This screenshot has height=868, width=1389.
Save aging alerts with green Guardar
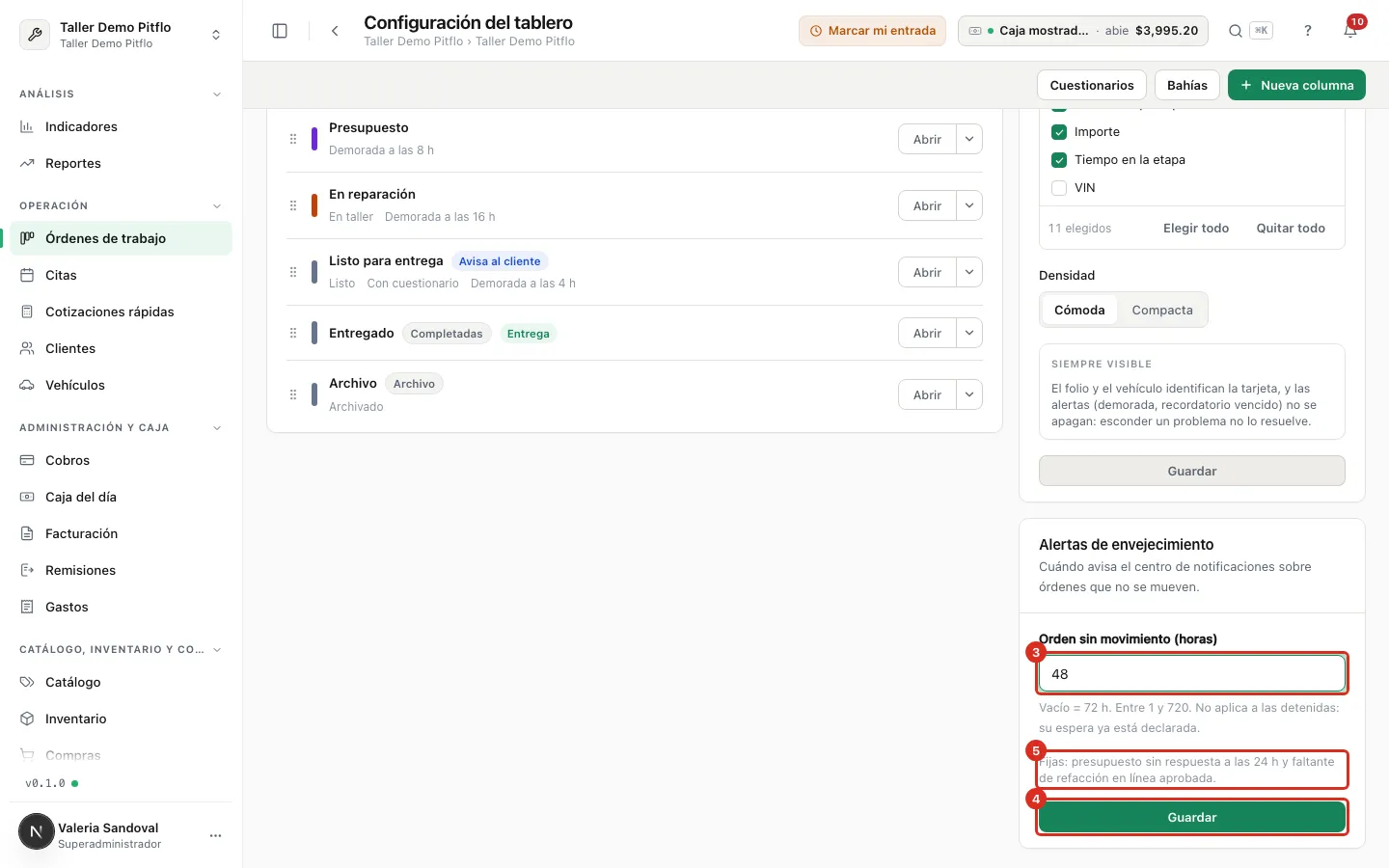click(x=1192, y=817)
